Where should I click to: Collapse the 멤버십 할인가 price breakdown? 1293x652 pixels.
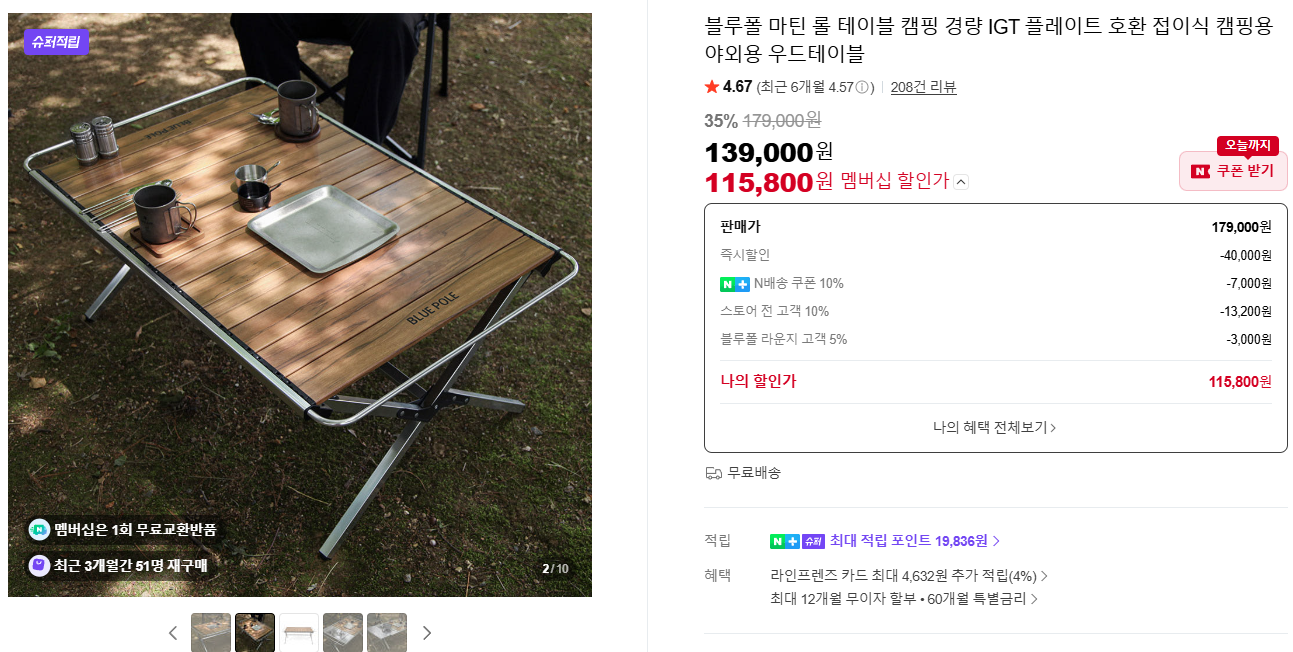pos(961,182)
